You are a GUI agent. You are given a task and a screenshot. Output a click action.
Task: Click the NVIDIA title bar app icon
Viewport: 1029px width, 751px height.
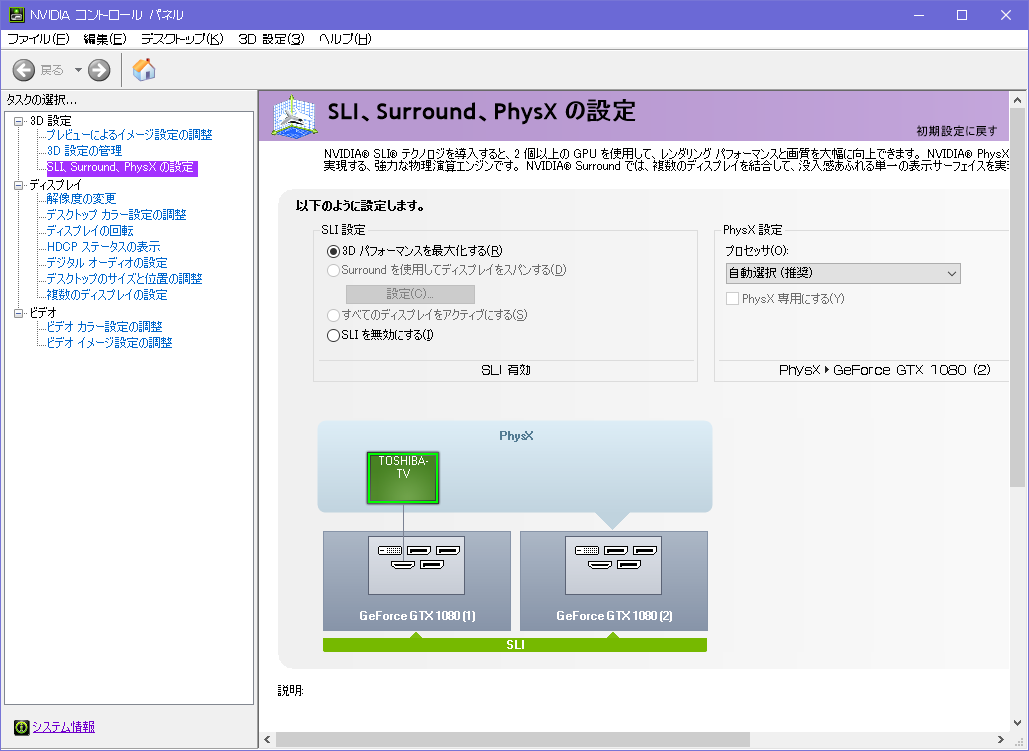[16, 14]
